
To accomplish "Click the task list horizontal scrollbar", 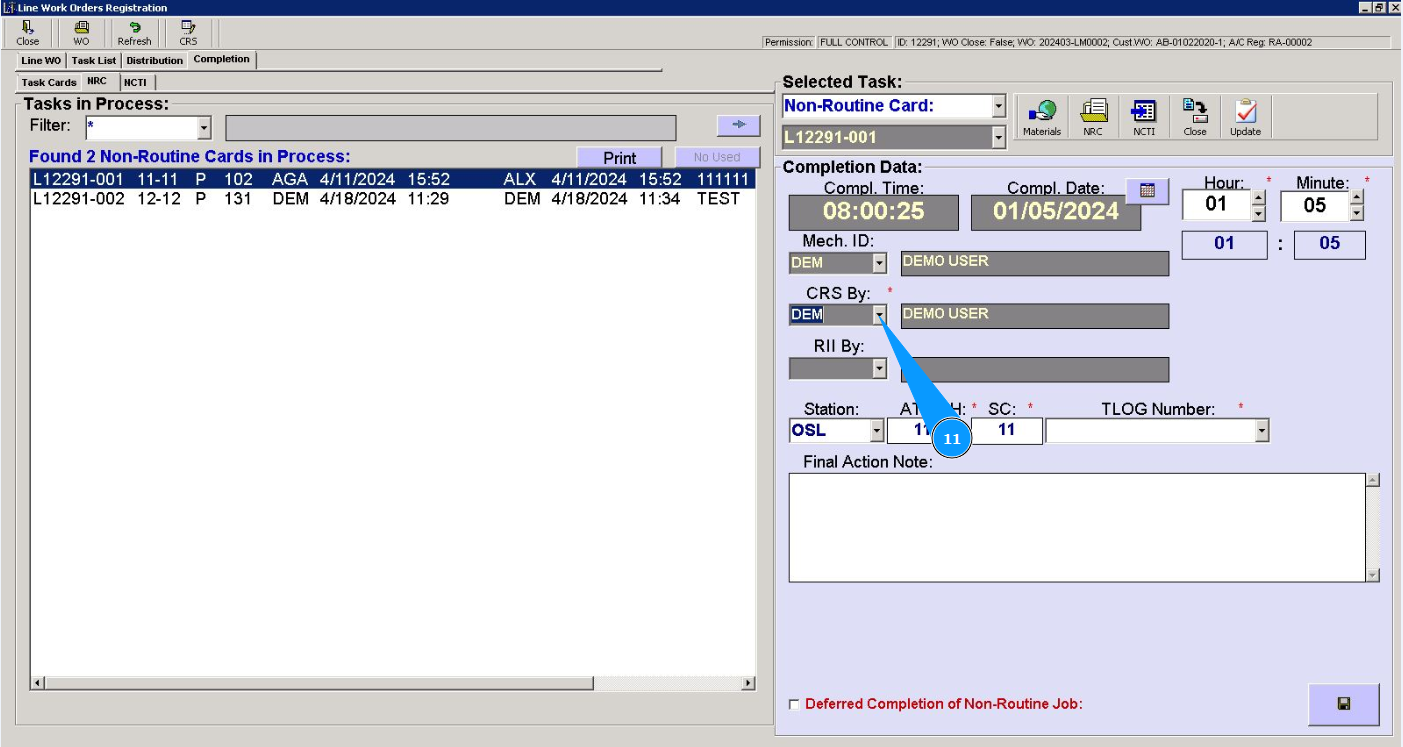I will pyautogui.click(x=393, y=683).
